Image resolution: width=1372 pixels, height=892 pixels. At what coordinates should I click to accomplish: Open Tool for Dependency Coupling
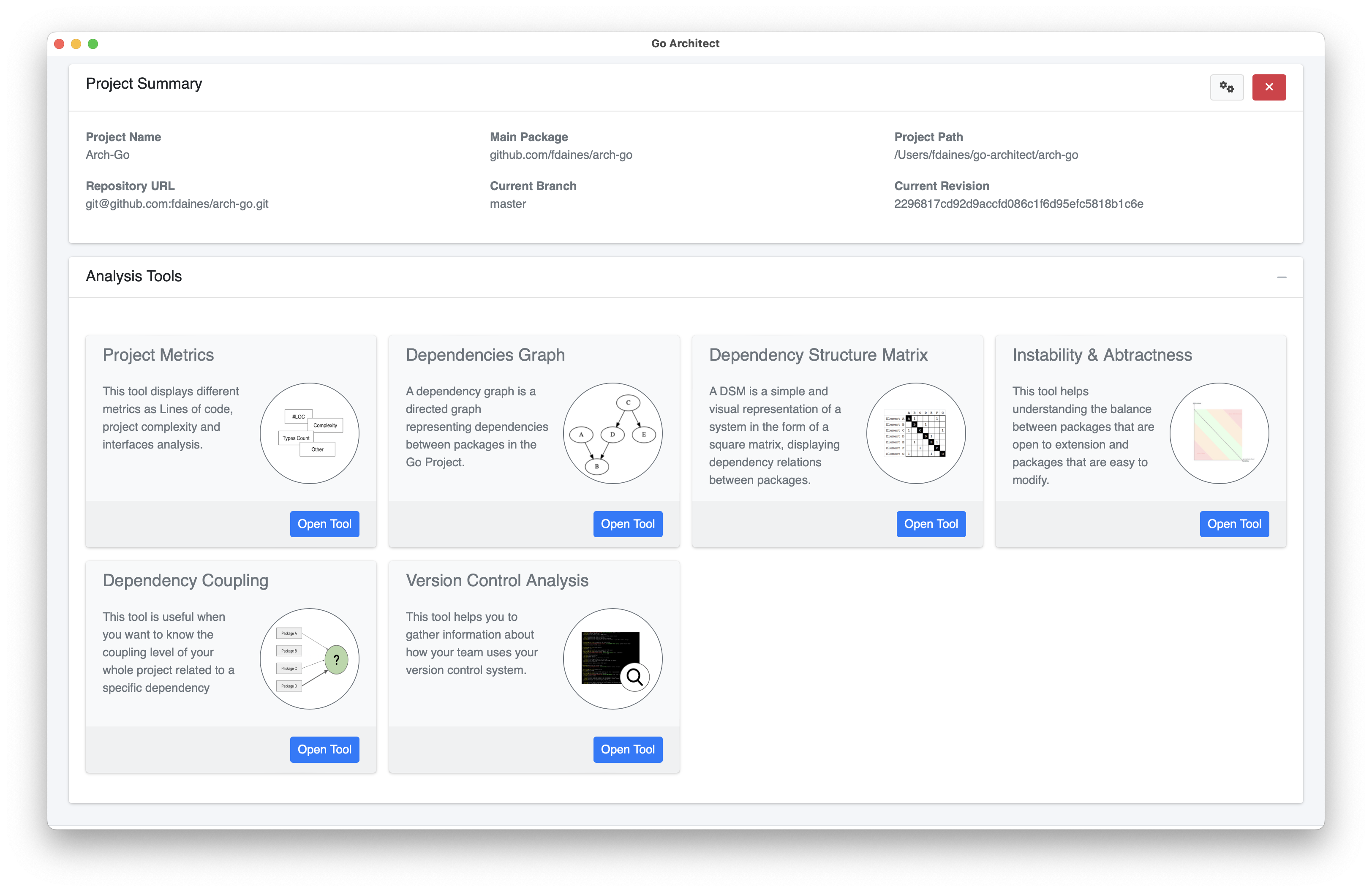tap(324, 749)
